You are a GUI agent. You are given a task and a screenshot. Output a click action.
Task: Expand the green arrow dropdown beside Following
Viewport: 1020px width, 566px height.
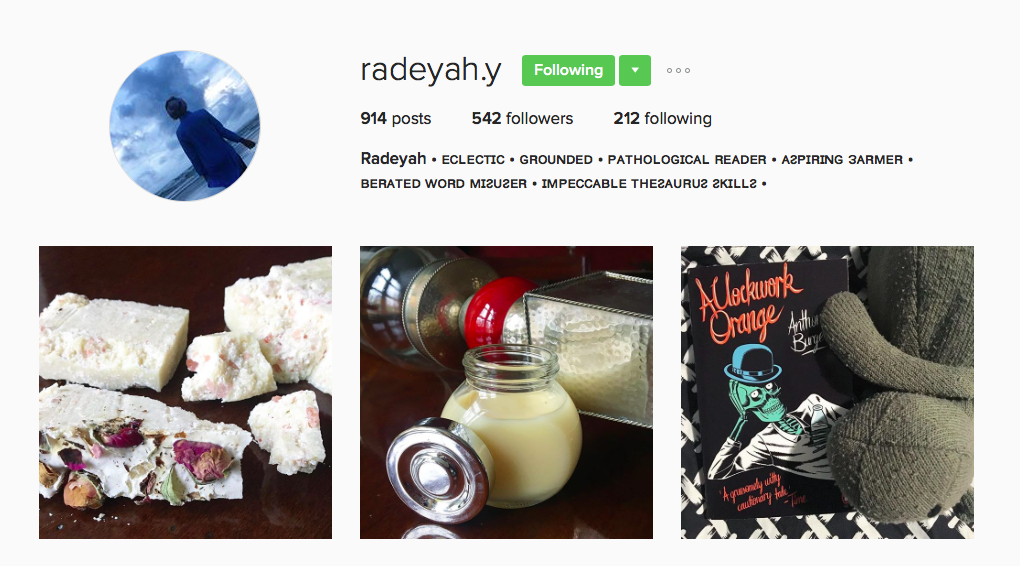pyautogui.click(x=635, y=70)
